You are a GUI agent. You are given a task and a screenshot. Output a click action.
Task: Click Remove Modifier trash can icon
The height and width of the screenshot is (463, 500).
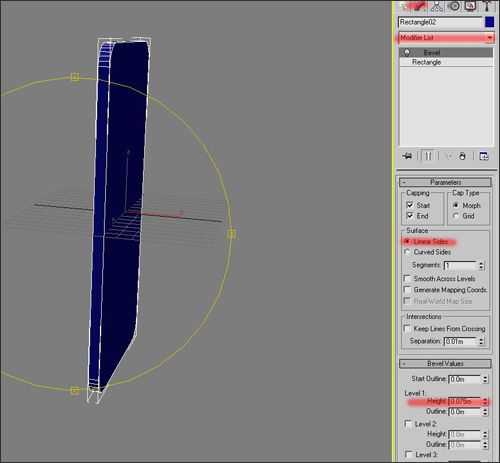462,156
